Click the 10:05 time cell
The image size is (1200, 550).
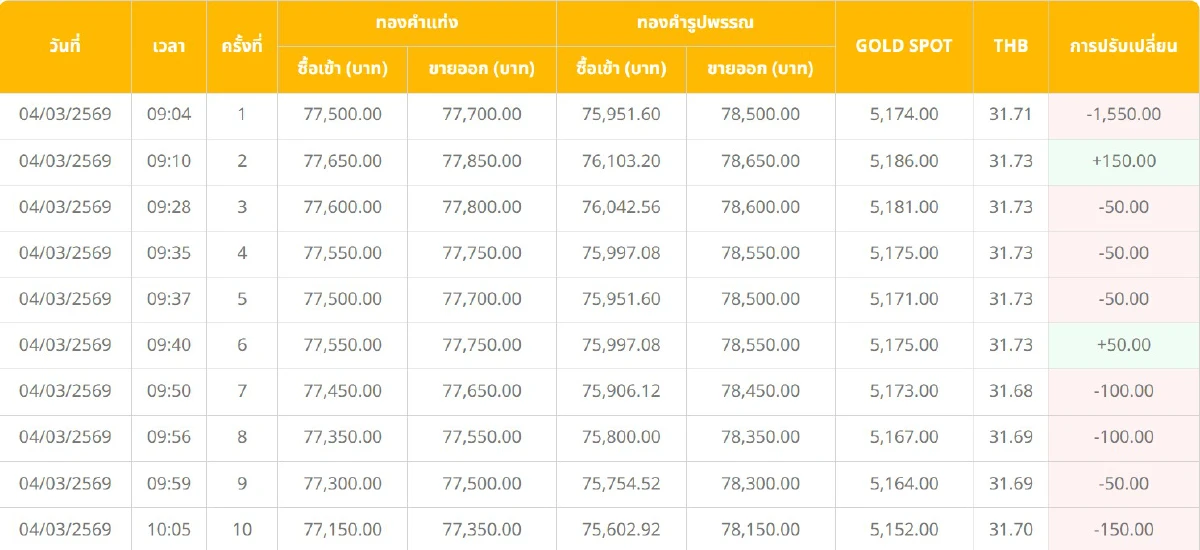169,529
